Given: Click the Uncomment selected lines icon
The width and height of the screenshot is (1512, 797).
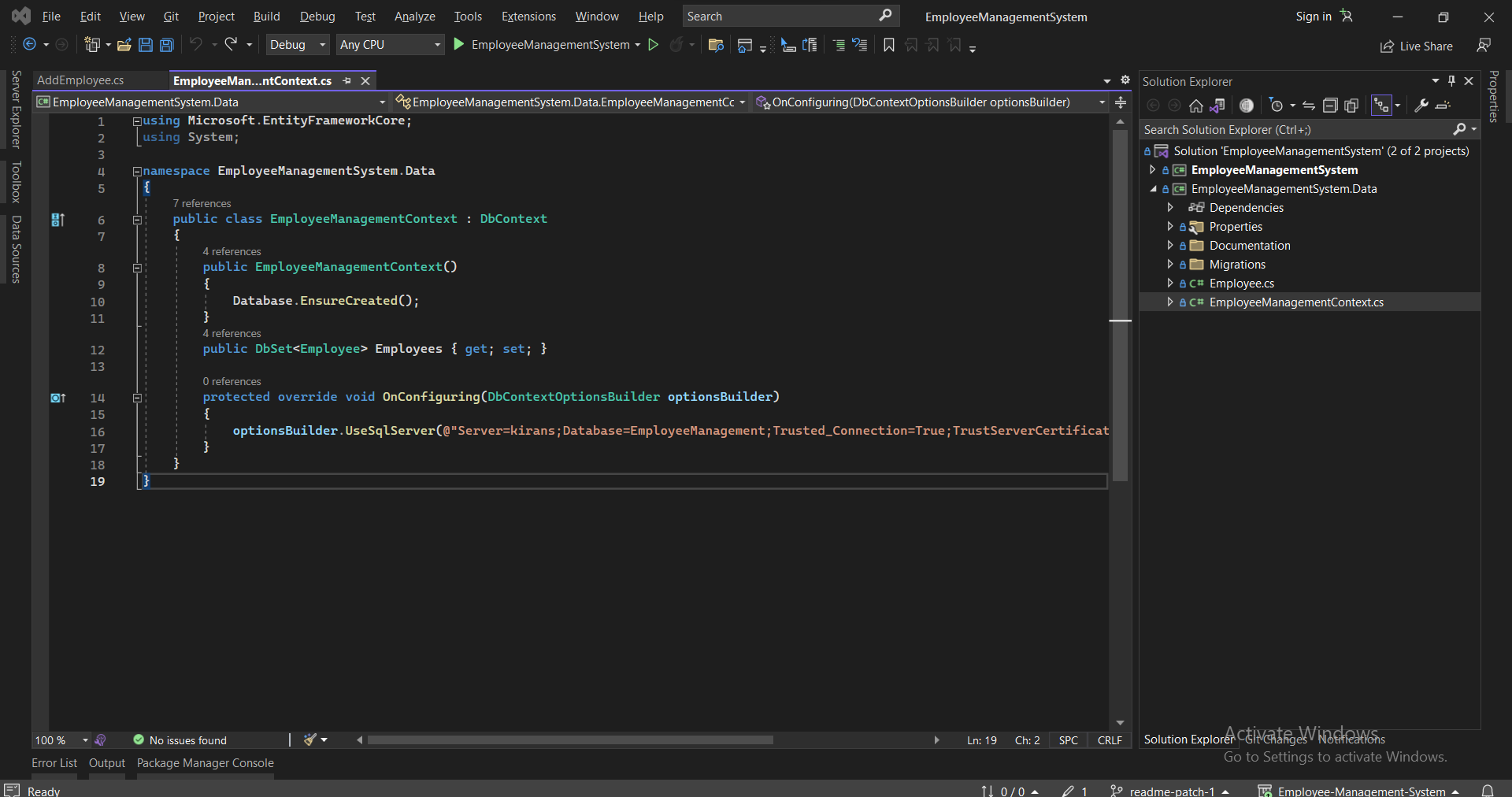Looking at the screenshot, I should click(860, 45).
